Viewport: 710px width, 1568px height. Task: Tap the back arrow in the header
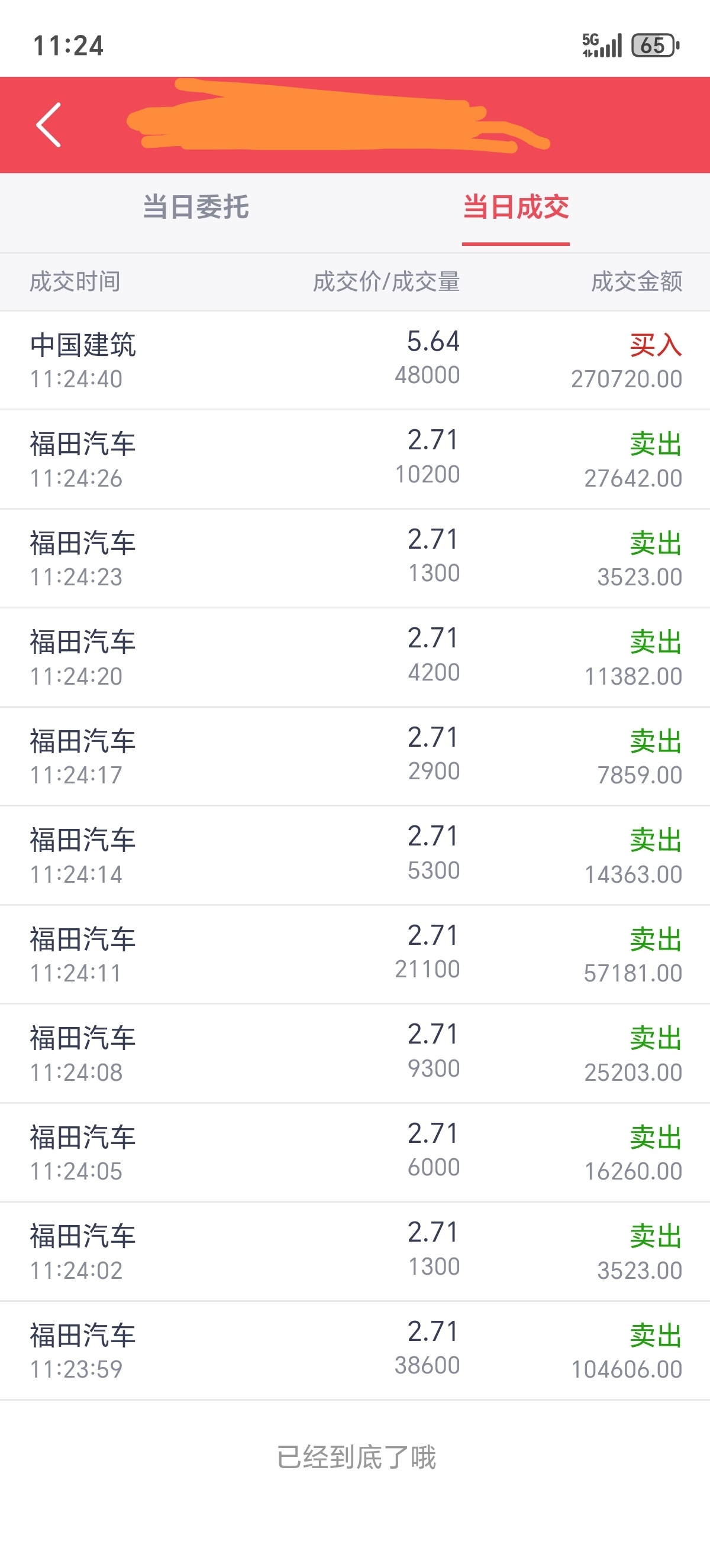point(49,125)
